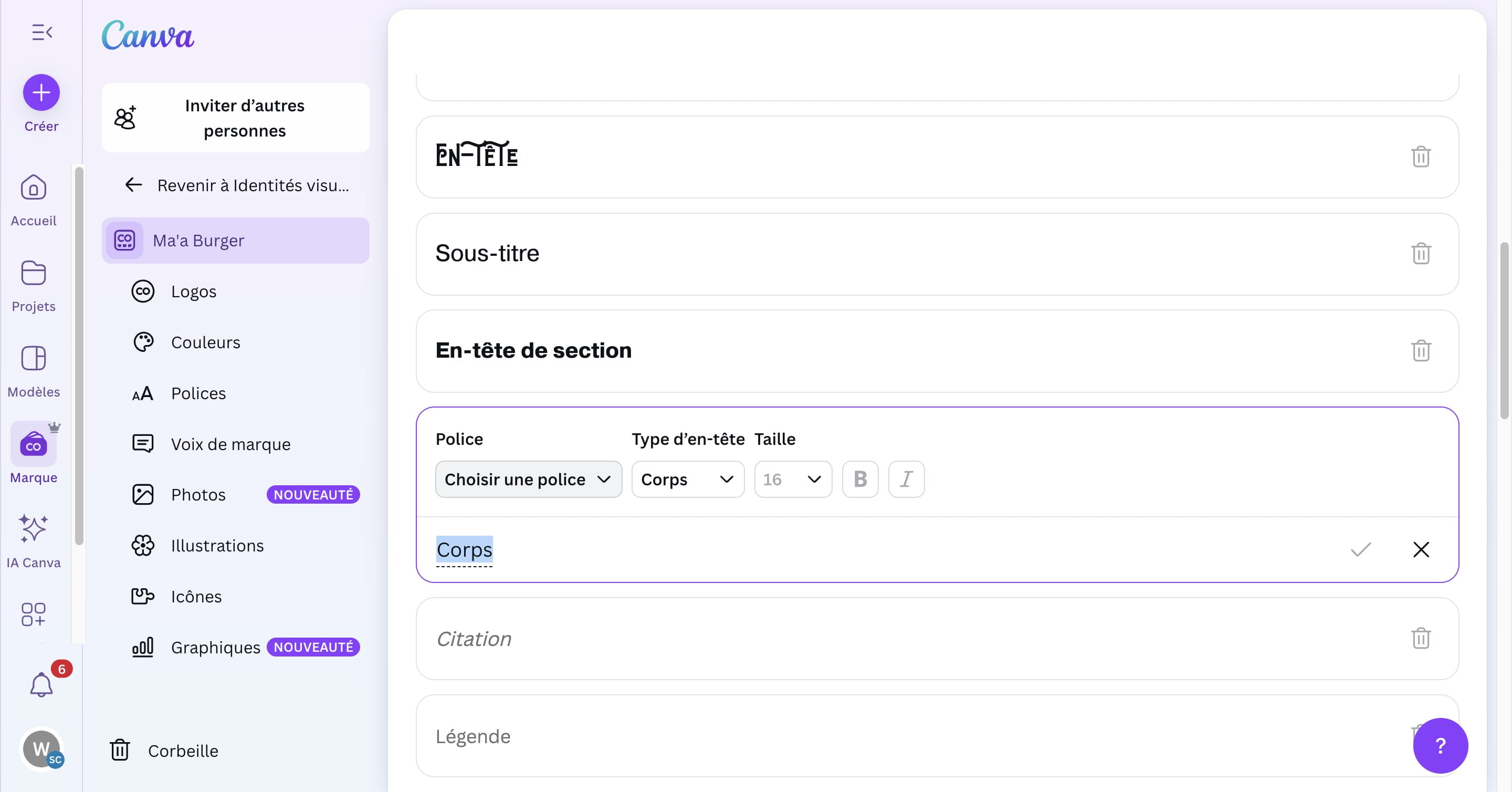
Task: Open the Choisir une police dropdown
Action: click(528, 479)
